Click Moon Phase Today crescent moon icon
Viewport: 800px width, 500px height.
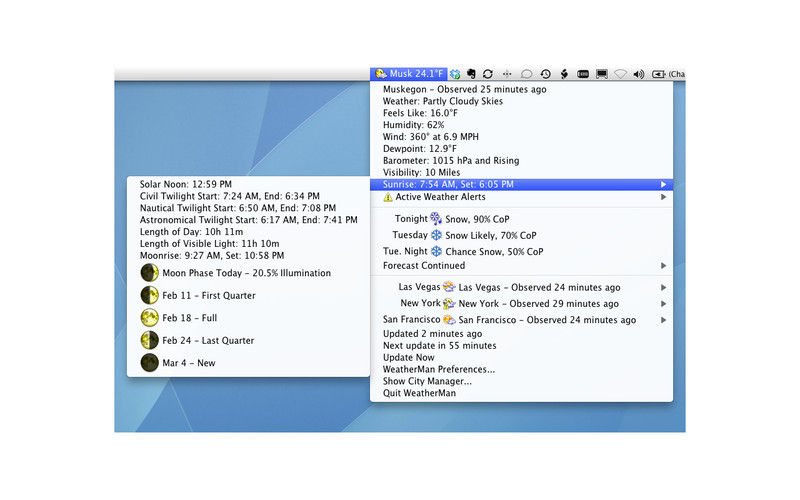[149, 273]
